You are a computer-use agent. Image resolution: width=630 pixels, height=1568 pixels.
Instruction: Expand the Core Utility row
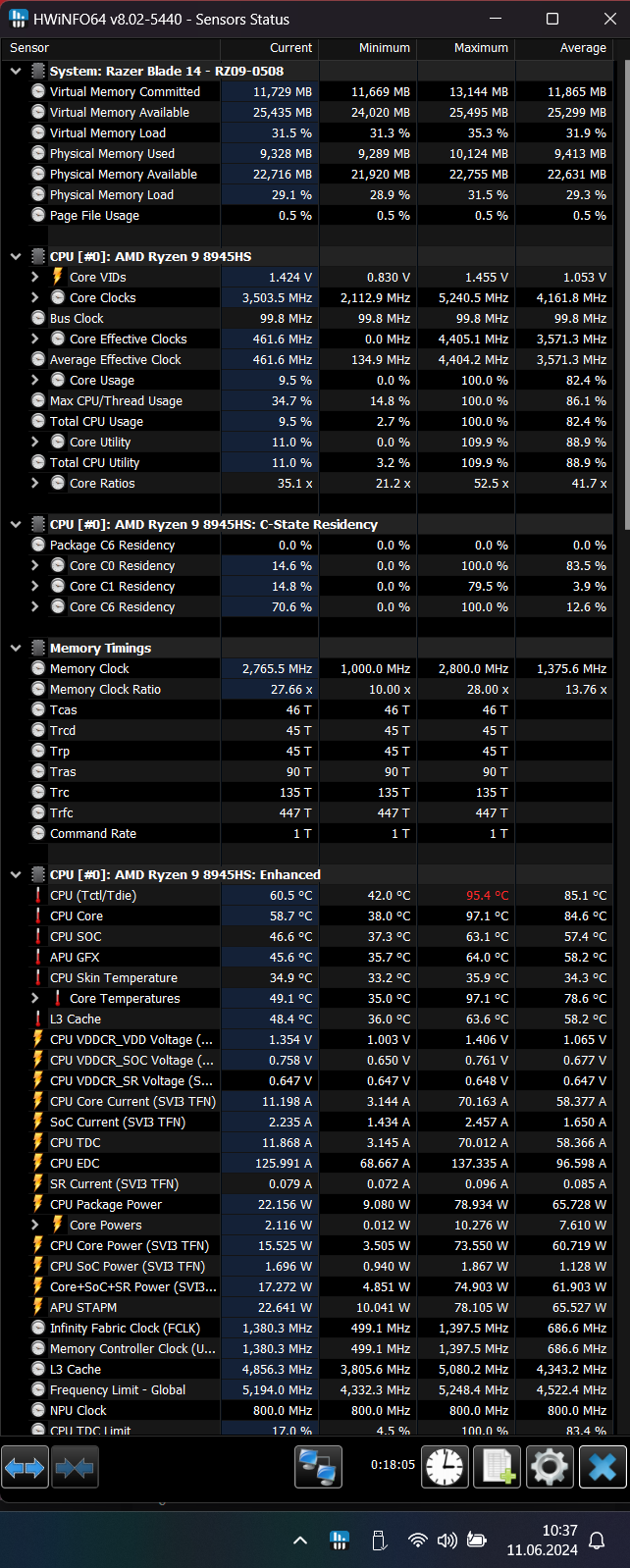click(35, 442)
